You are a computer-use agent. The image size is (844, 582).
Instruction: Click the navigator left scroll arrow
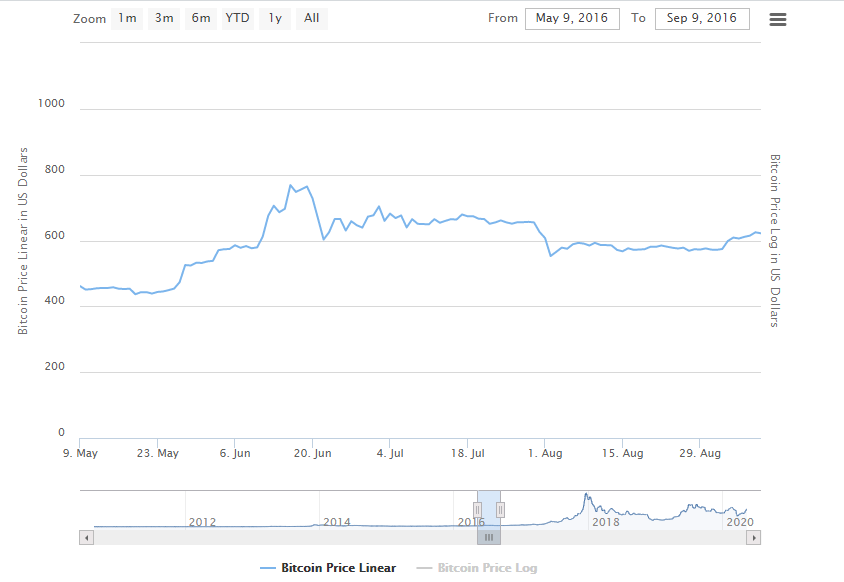tap(87, 537)
